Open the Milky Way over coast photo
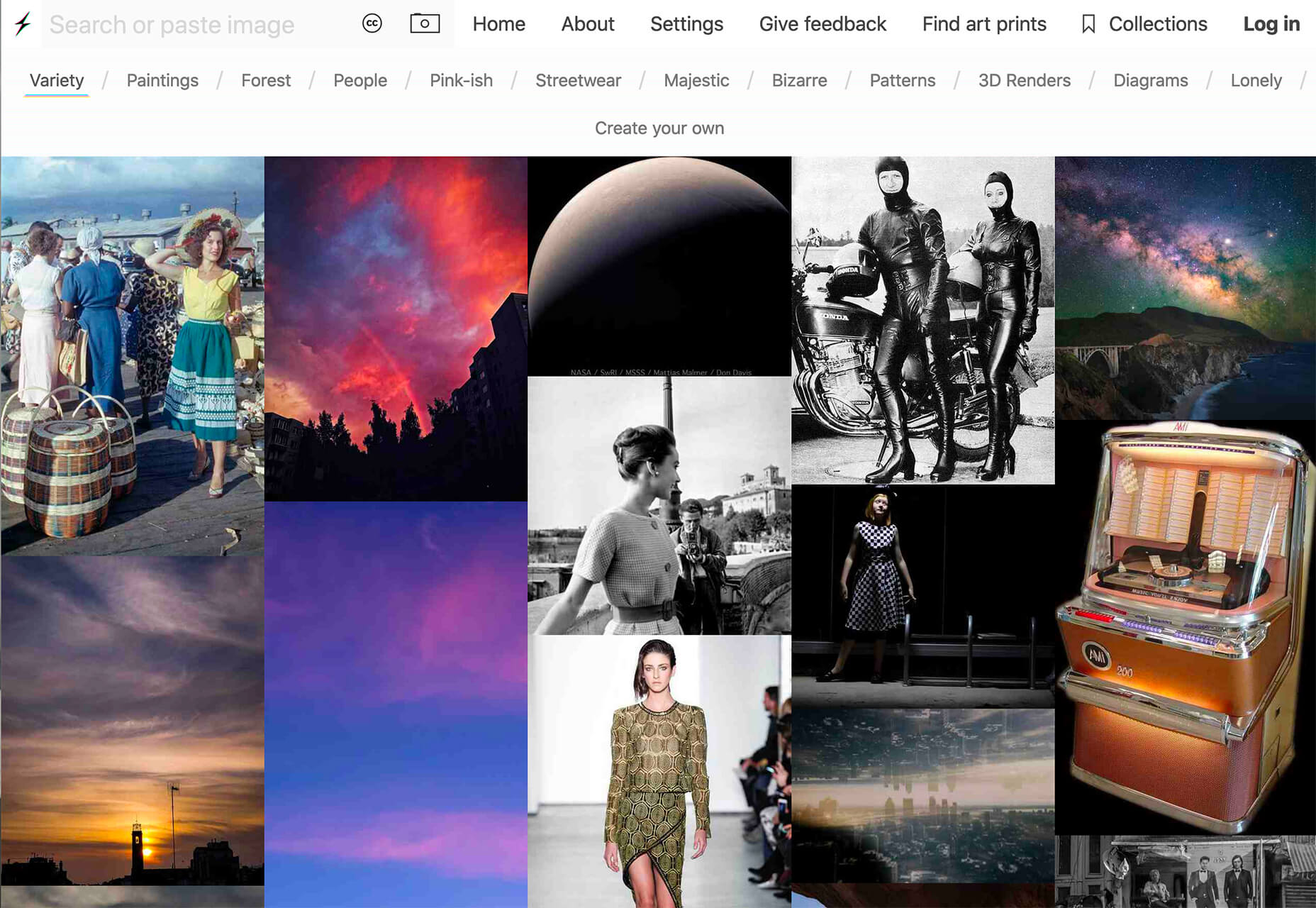Viewport: 1316px width, 908px height. tap(1186, 288)
